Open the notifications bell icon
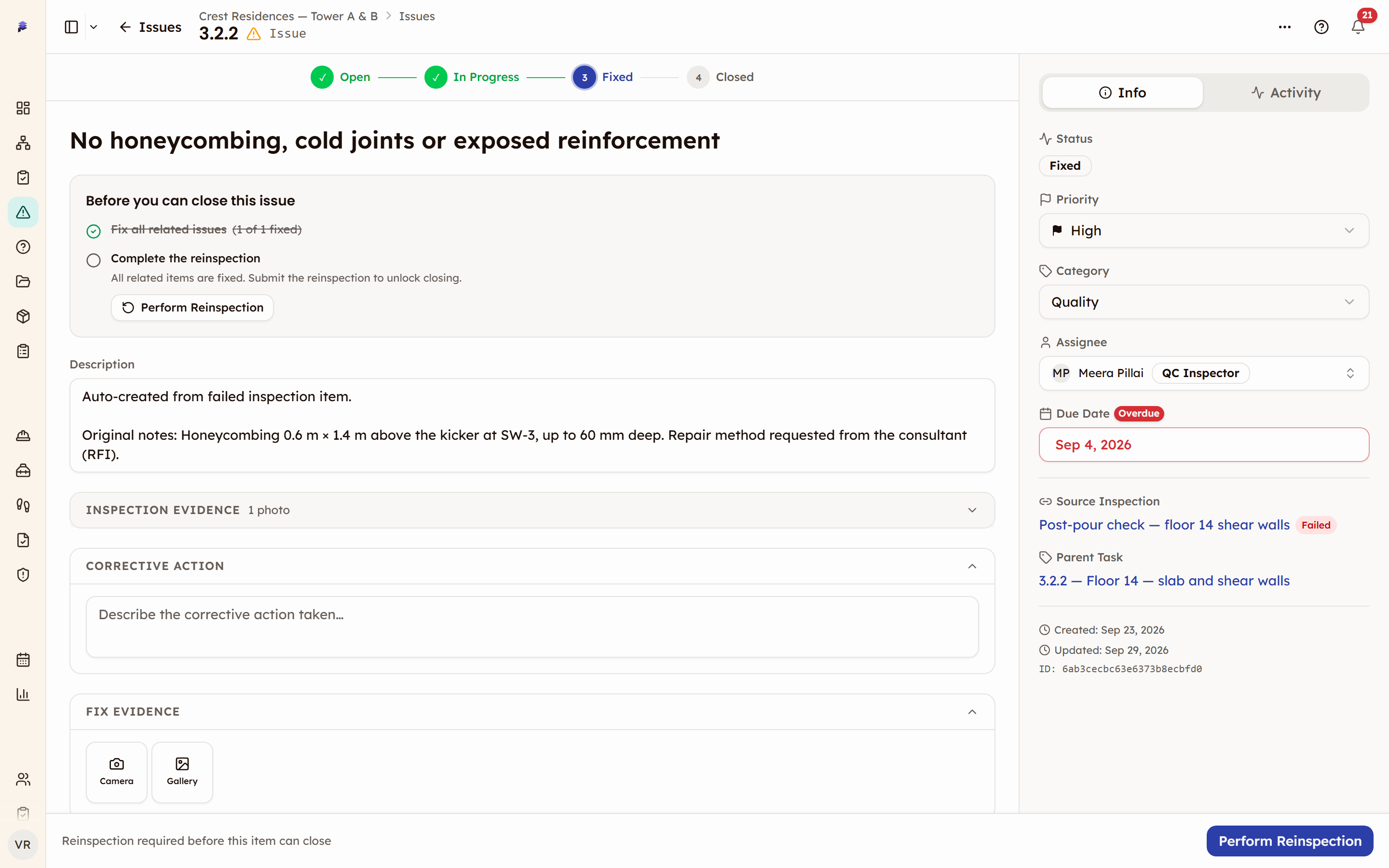 [1358, 27]
